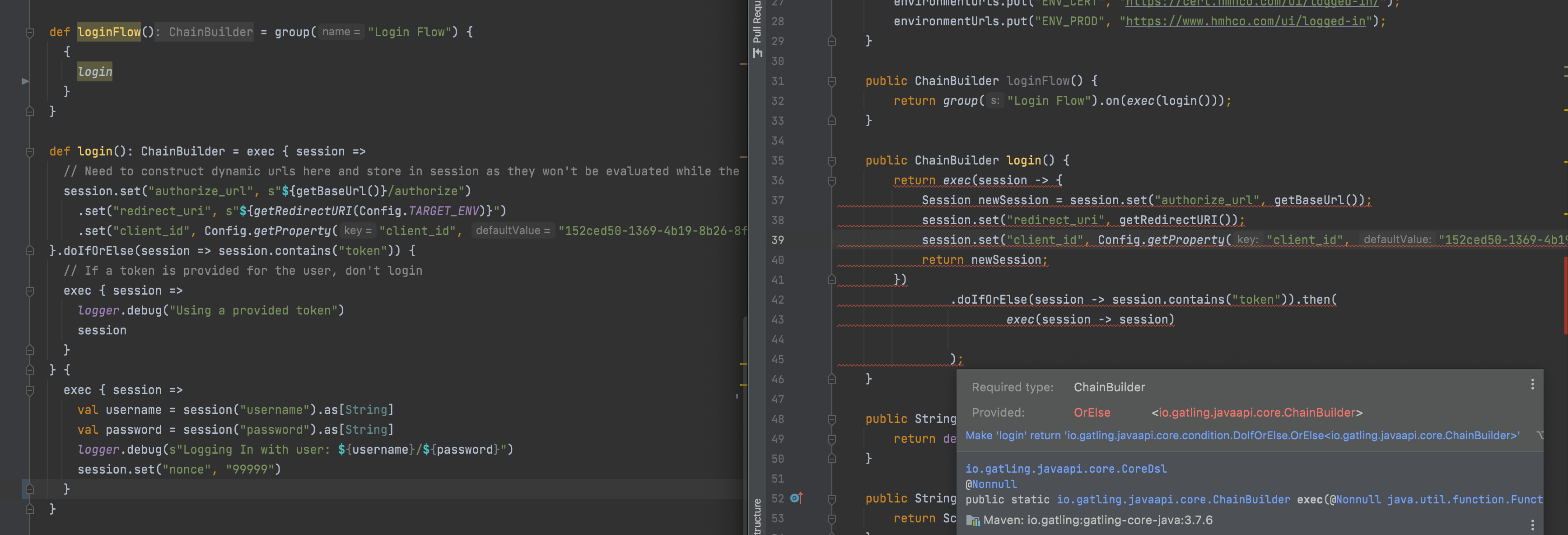Click line number 39 in the Java gutter
Image resolution: width=1568 pixels, height=535 pixels.
click(777, 240)
